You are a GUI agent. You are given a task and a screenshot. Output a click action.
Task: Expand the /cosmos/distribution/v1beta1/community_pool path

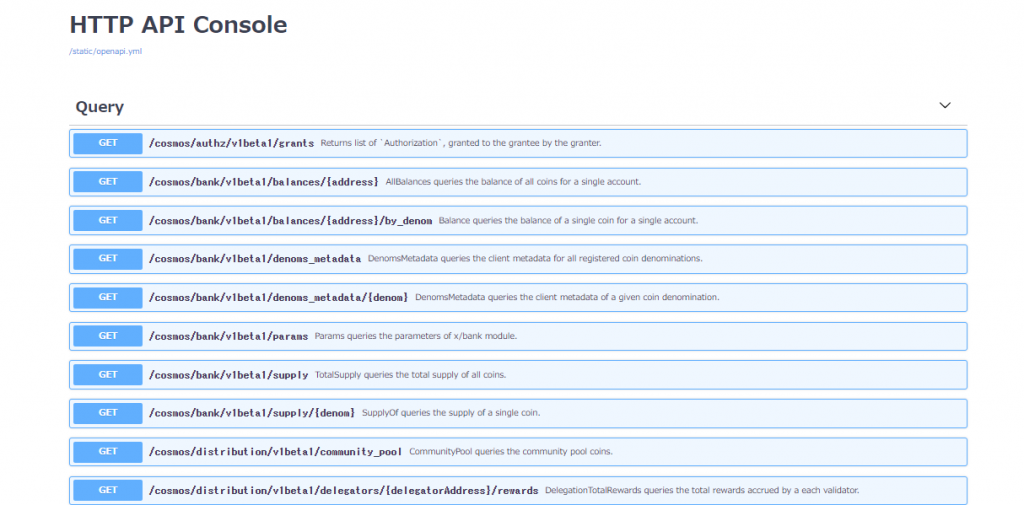(275, 452)
